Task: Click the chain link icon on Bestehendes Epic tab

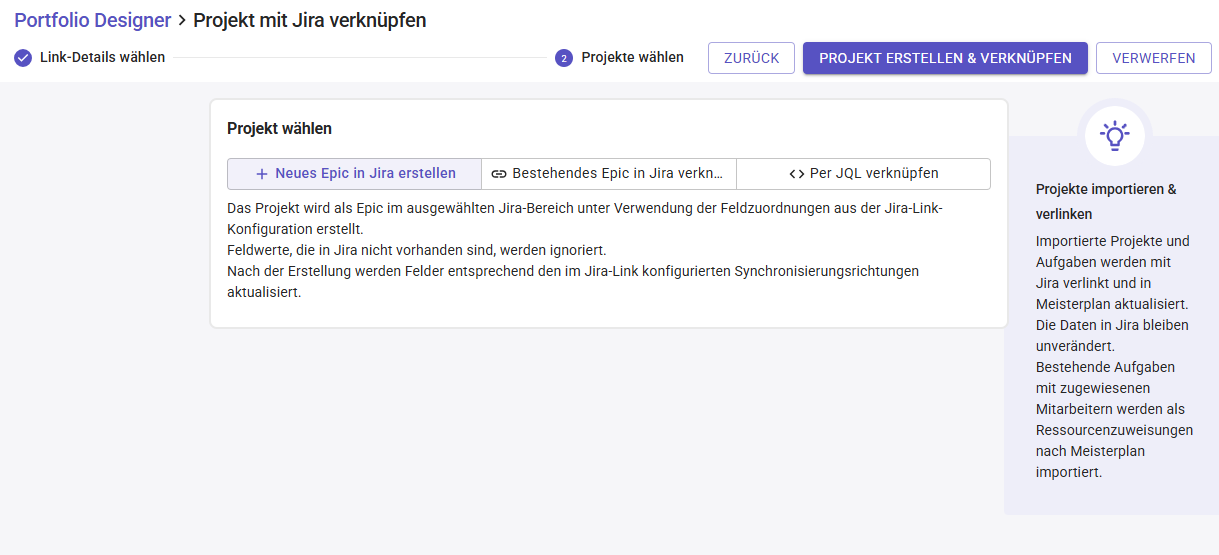Action: click(499, 173)
